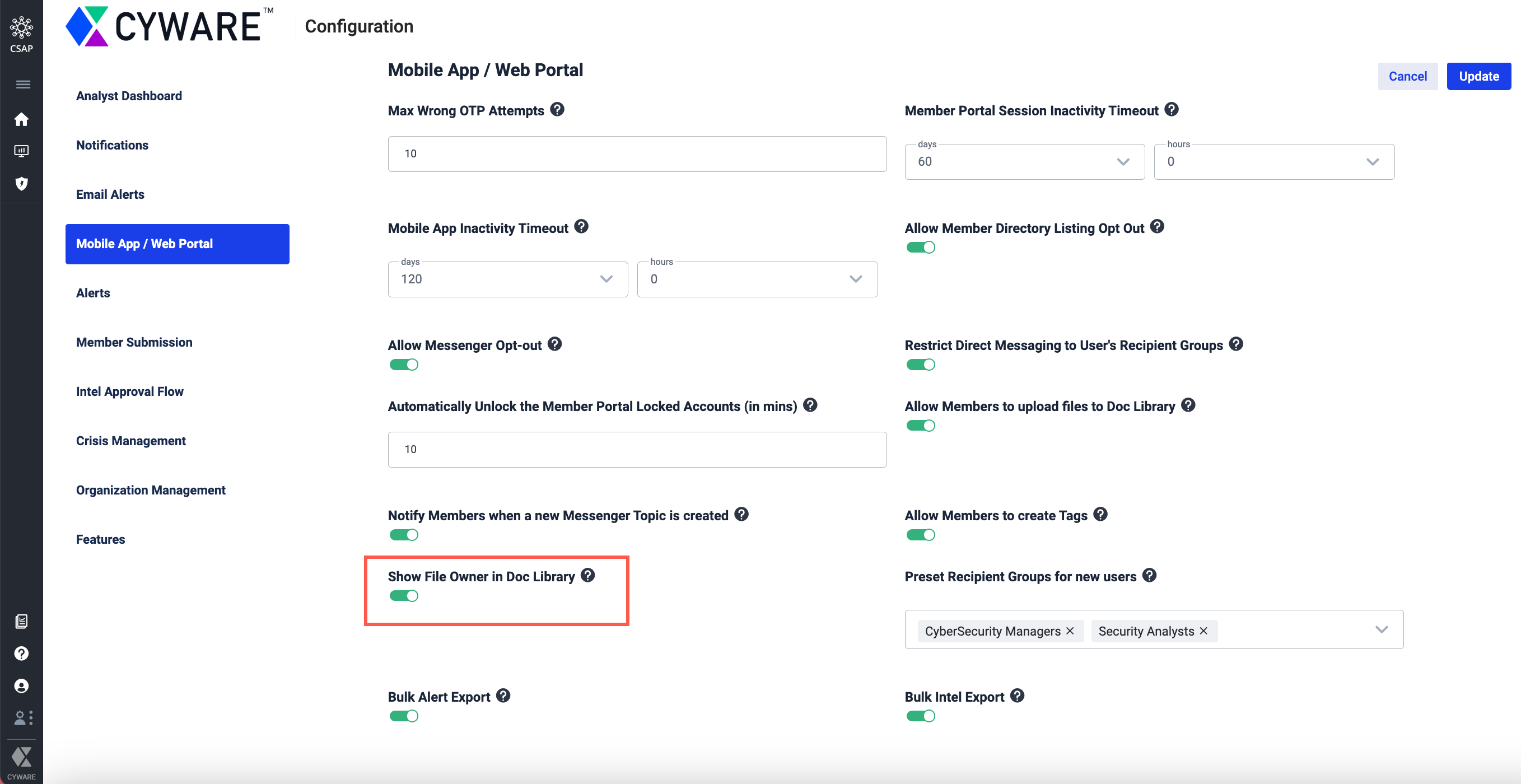Click the Automatically Unlock minutes input field

pyautogui.click(x=637, y=449)
